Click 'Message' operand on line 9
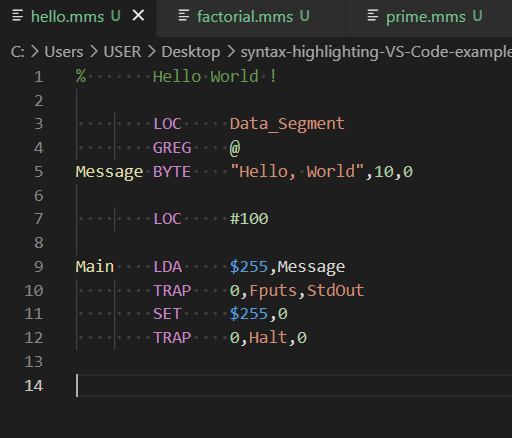Viewport: 512px width, 438px height. 311,267
